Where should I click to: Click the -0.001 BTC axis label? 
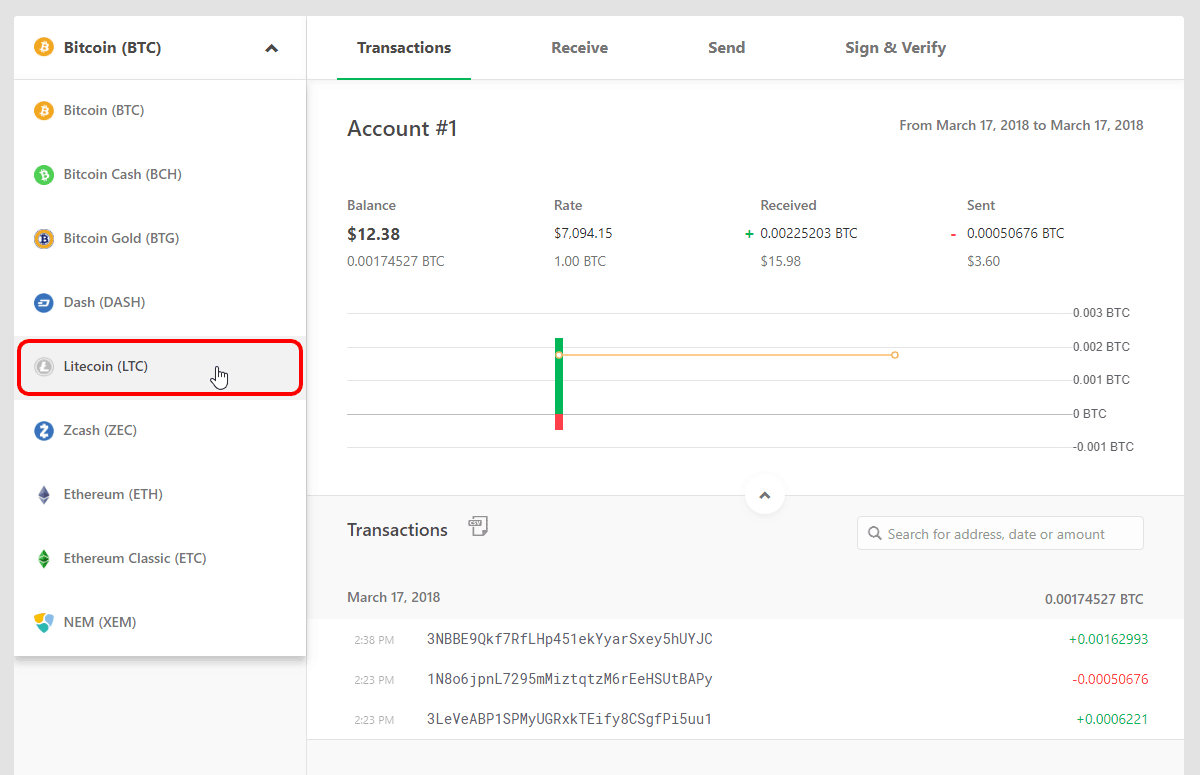1103,447
